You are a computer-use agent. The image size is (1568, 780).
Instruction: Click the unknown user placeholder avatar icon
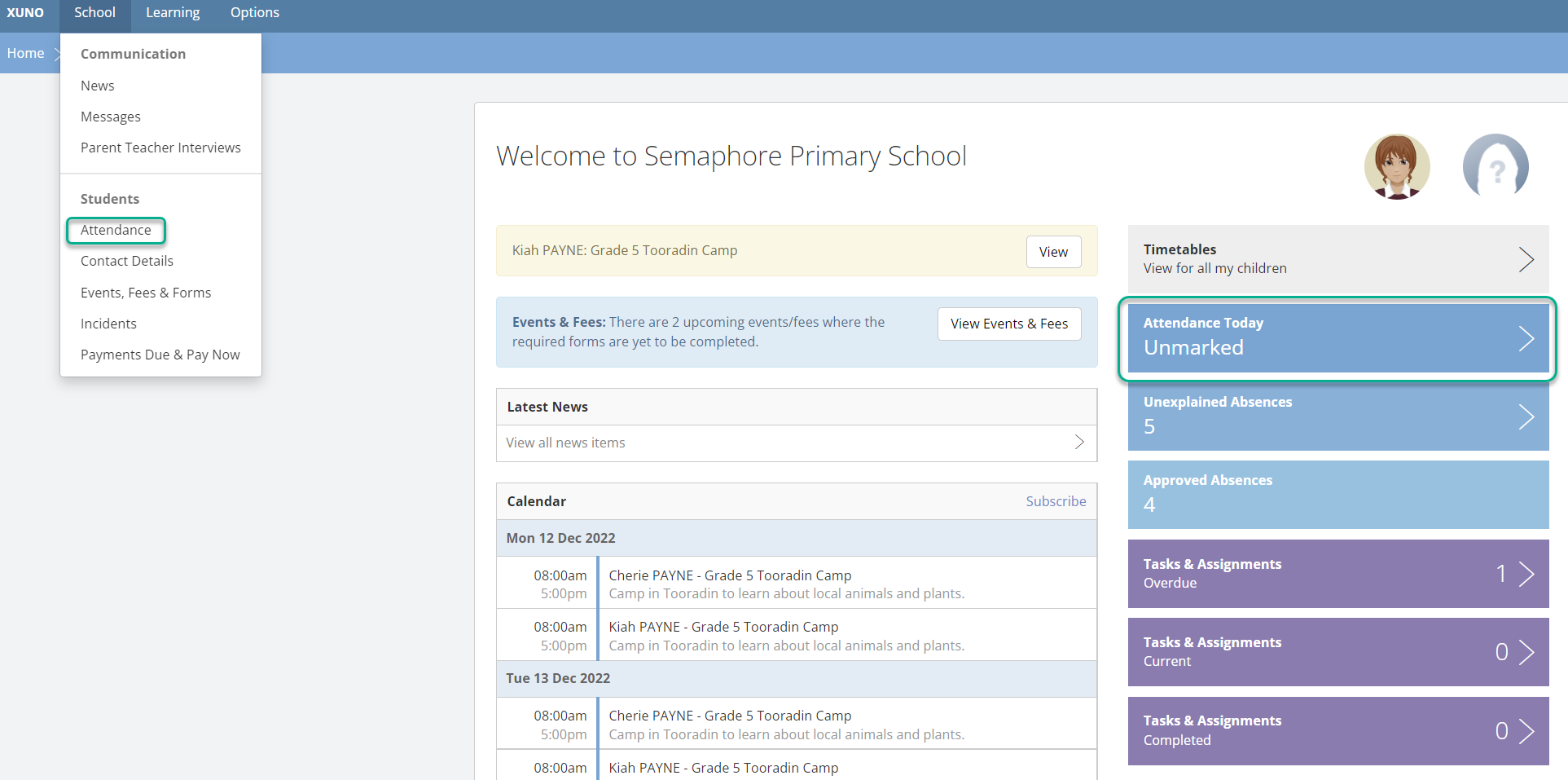(x=1496, y=166)
